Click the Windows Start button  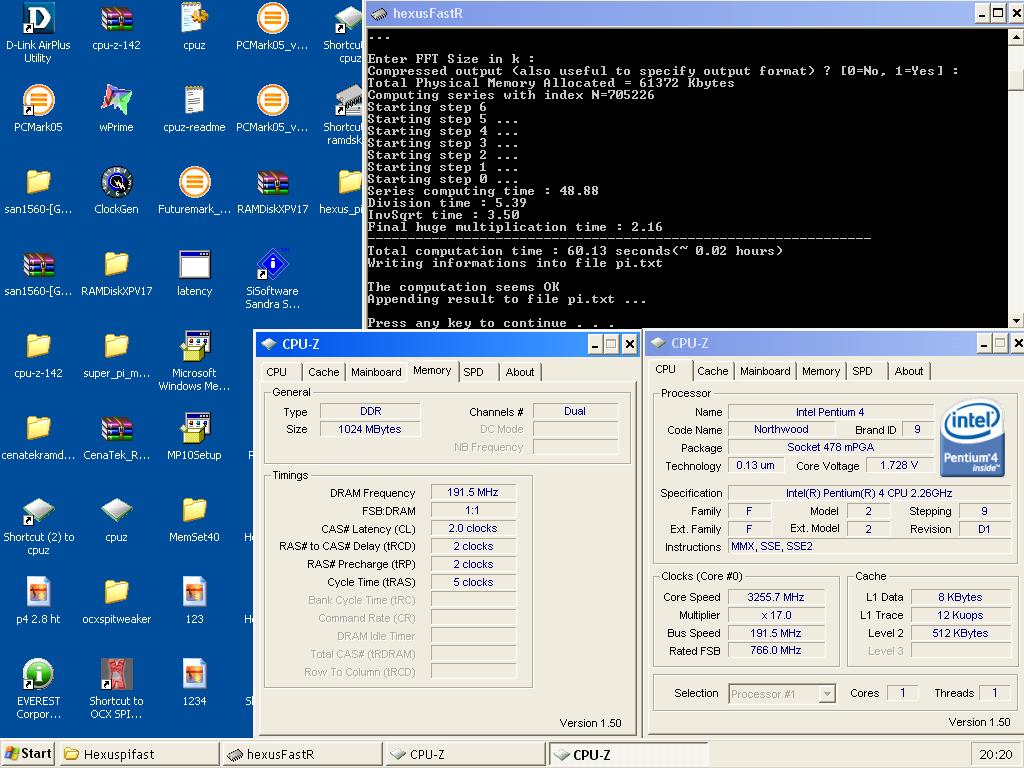pyautogui.click(x=28, y=754)
